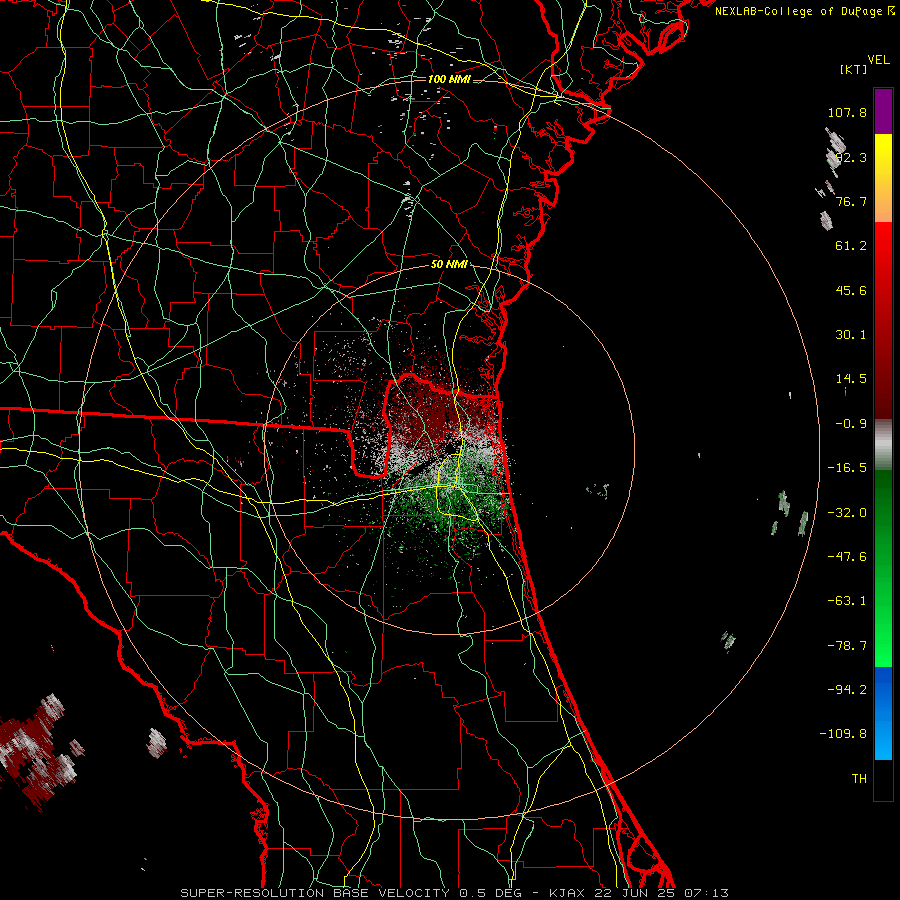The image size is (900, 900).
Task: Click the -78.7 legend value
Action: click(847, 646)
